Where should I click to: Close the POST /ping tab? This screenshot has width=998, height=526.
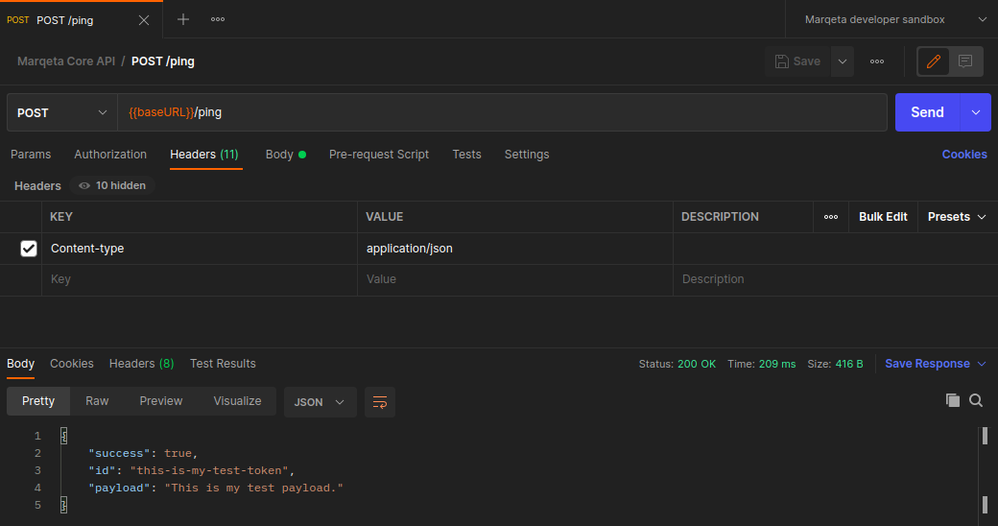point(144,20)
